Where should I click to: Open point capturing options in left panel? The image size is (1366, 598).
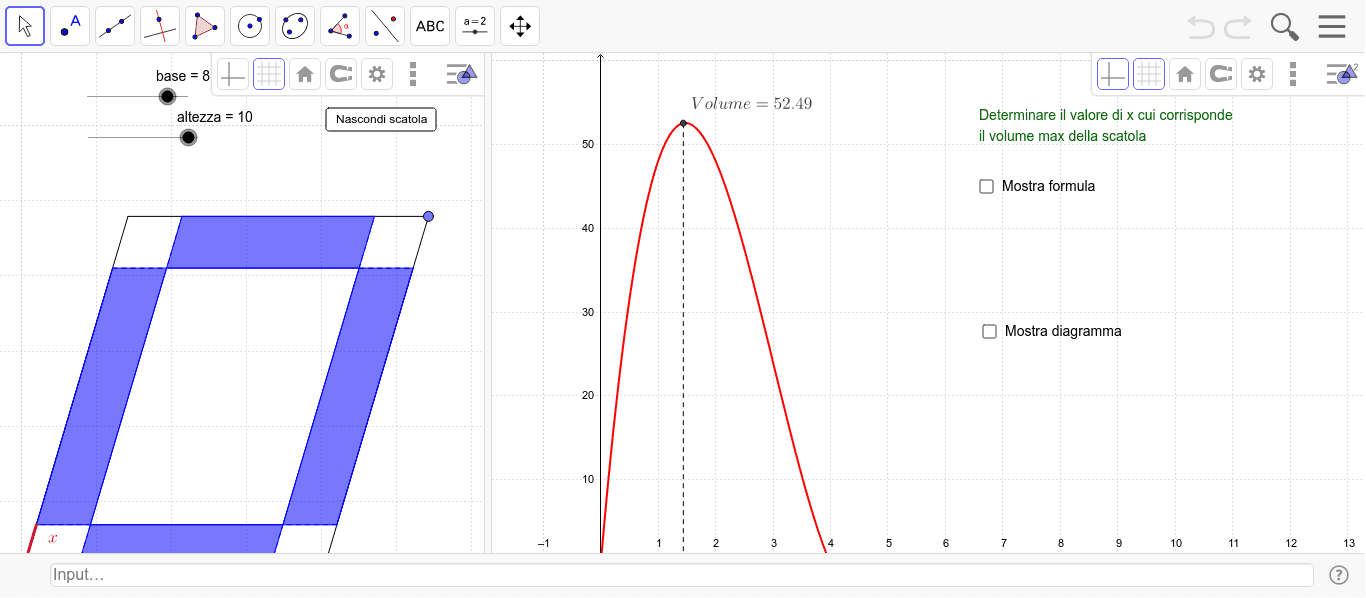click(341, 74)
